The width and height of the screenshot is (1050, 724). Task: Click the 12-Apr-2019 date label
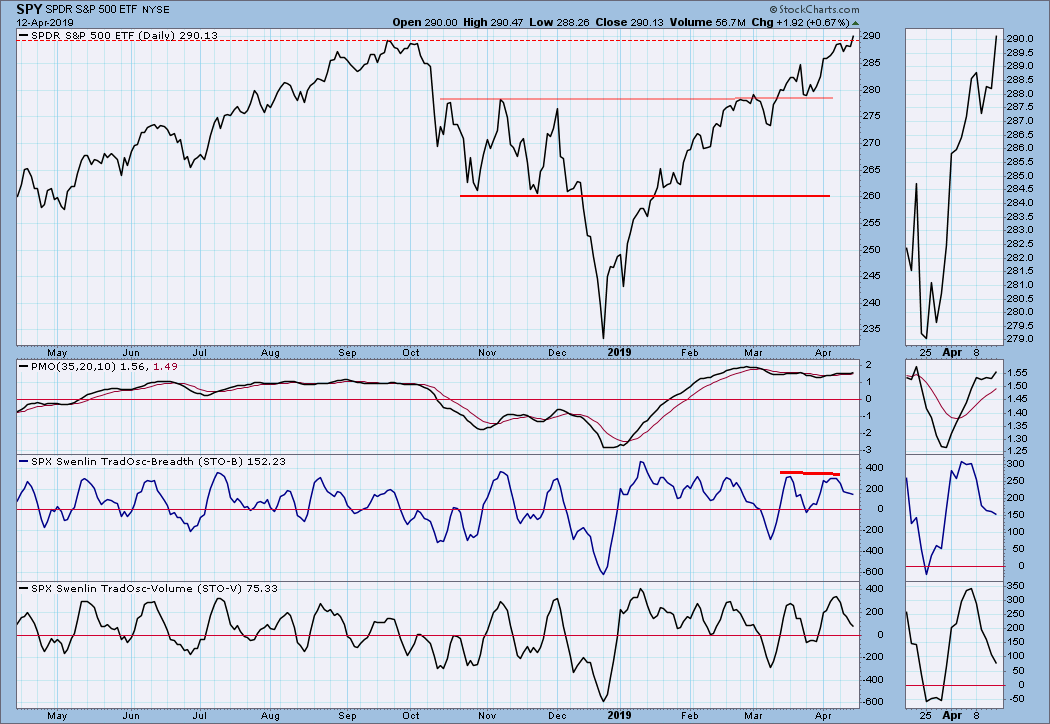click(45, 23)
